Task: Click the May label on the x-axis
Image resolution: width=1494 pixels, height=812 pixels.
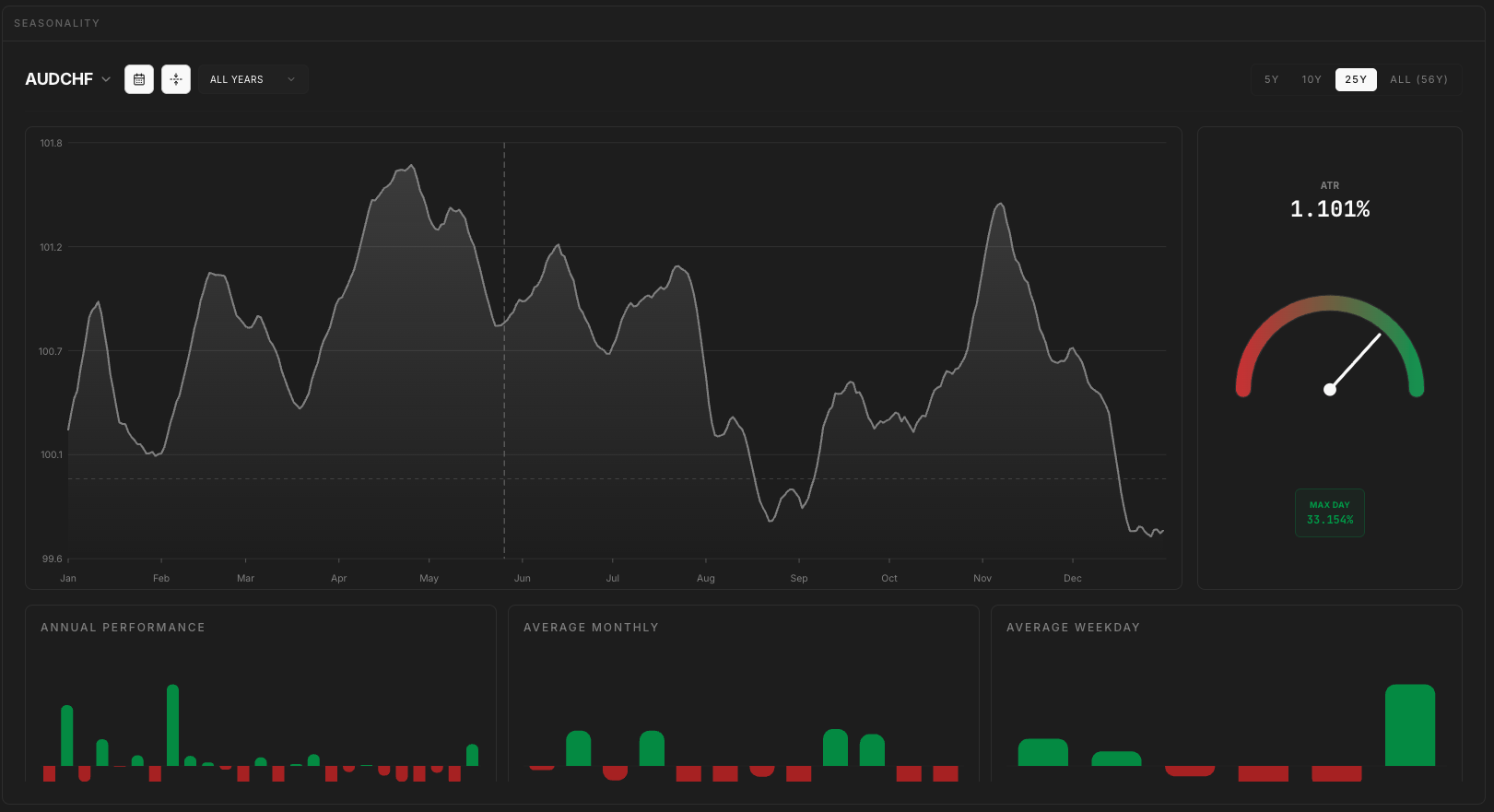Action: [429, 579]
